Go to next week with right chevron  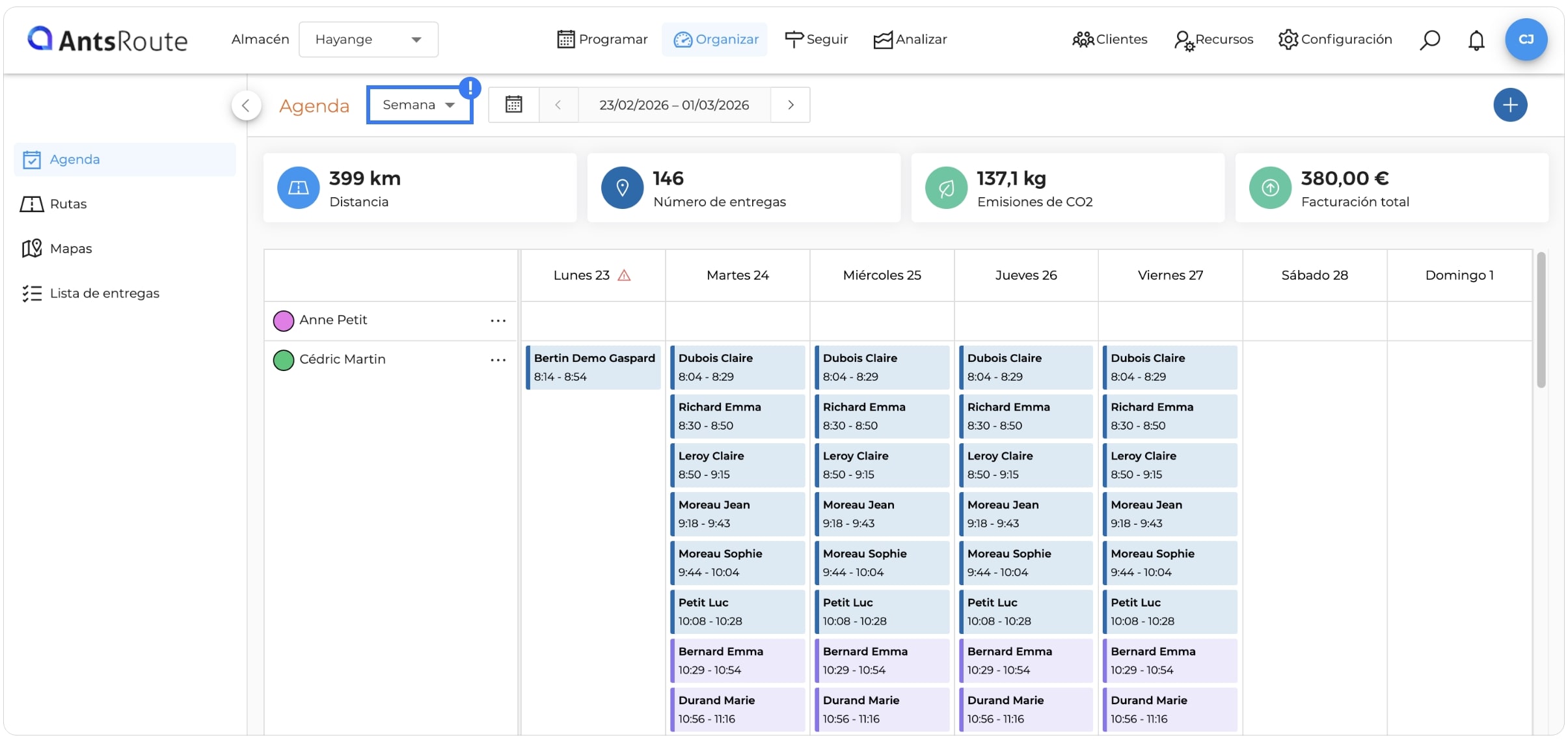point(791,105)
